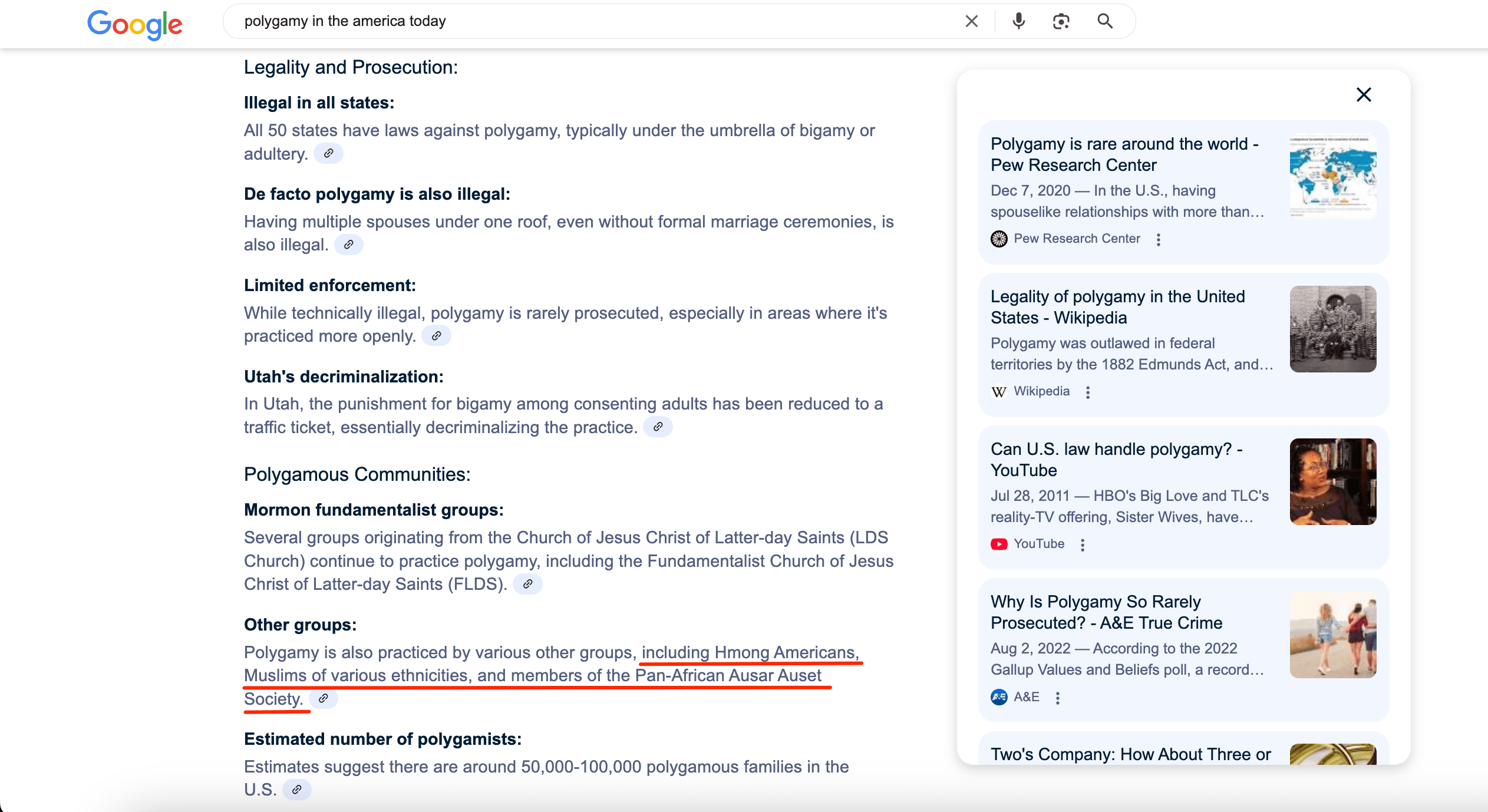Click the 'Polygamous Communities:' heading

click(357, 474)
